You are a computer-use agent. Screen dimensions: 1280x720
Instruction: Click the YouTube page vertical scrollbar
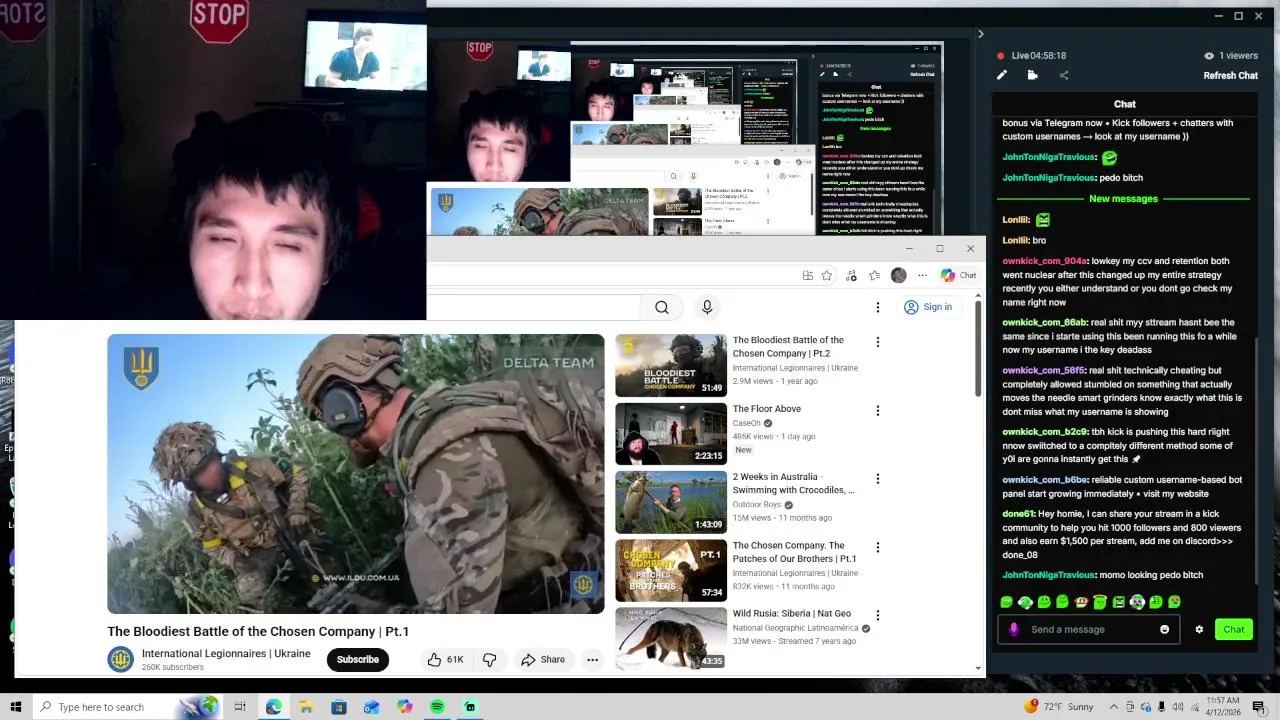coord(978,349)
